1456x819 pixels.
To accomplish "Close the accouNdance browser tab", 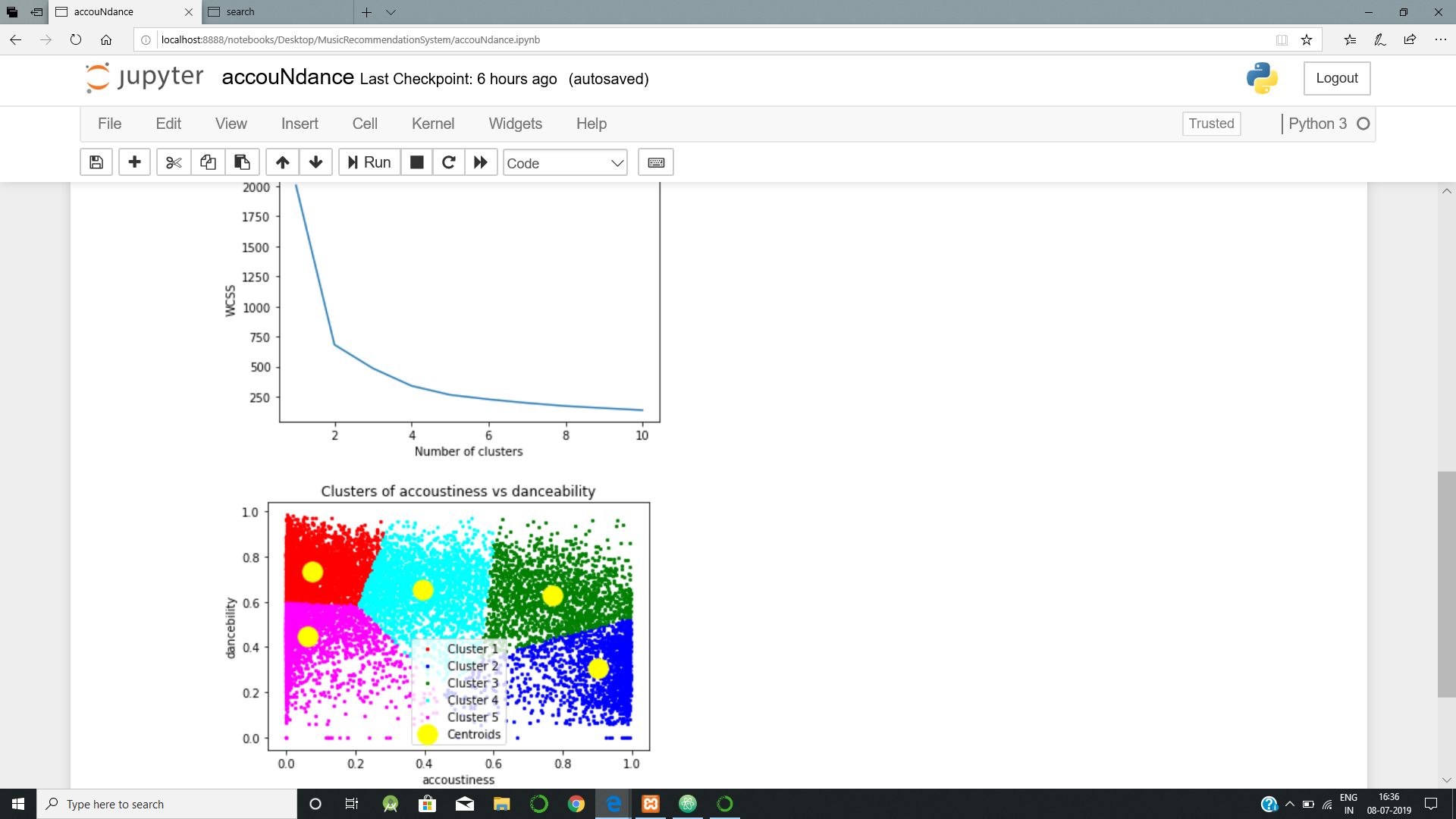I will 189,11.
